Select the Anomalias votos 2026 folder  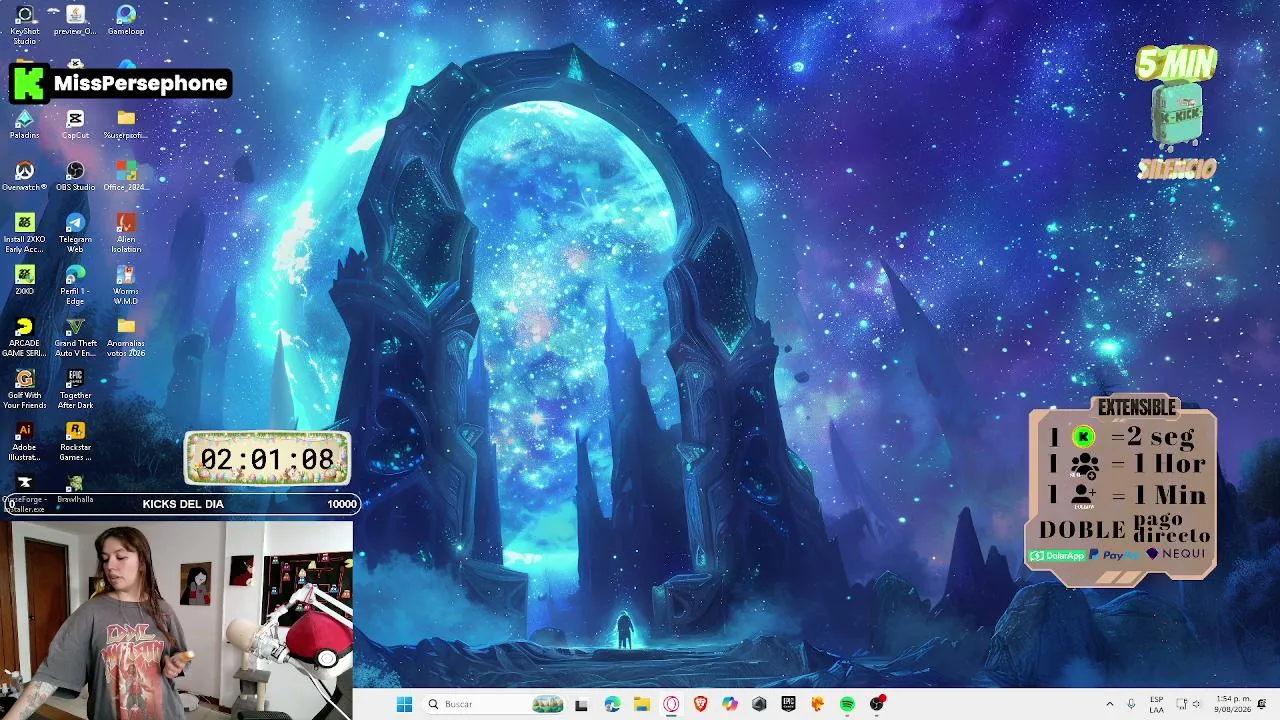coord(125,337)
